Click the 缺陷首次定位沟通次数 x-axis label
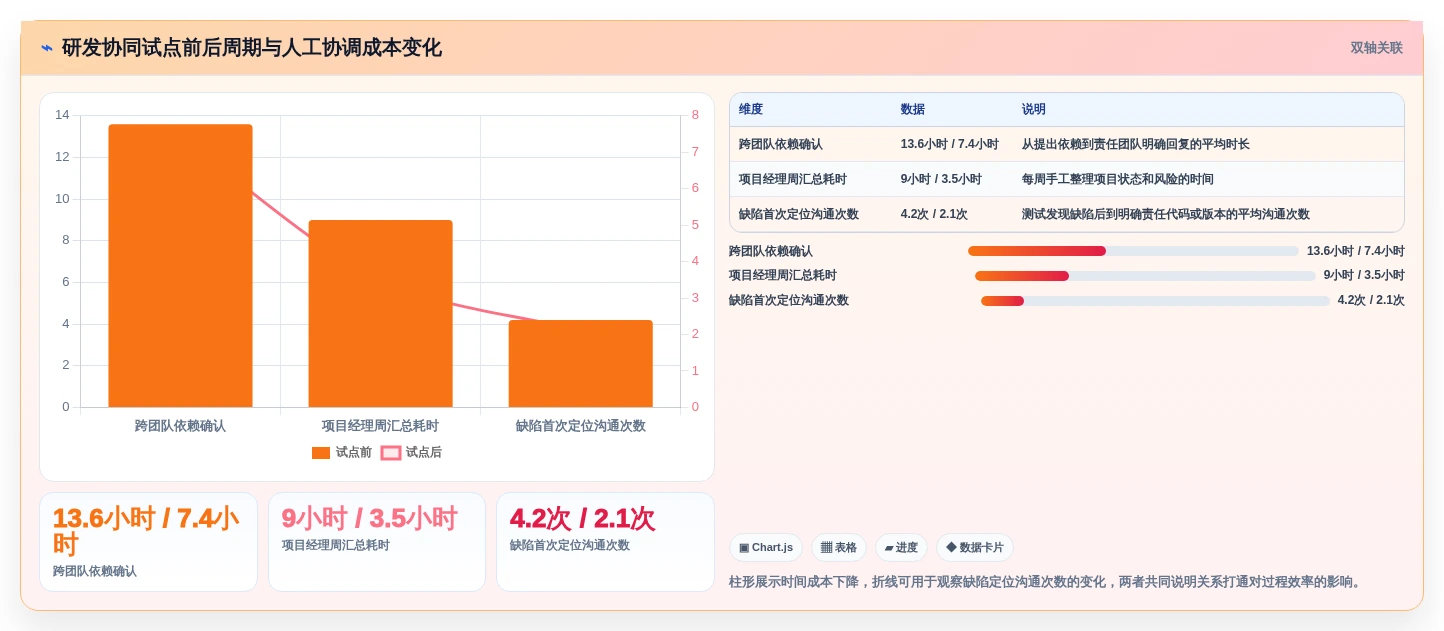 click(580, 426)
